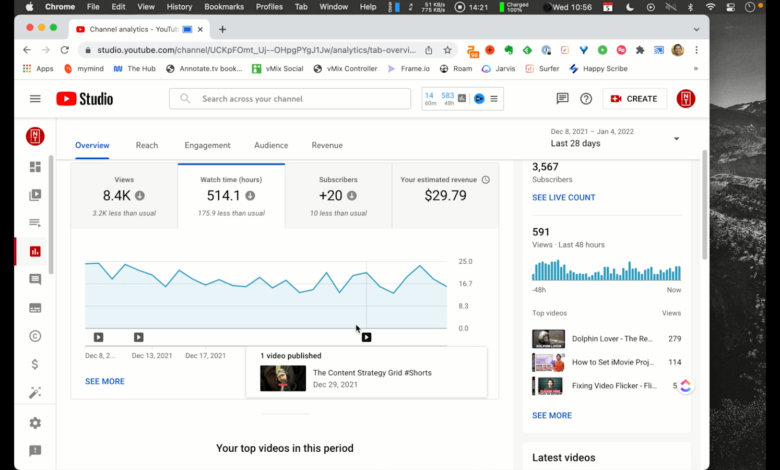Switch to the Reach tab
The width and height of the screenshot is (780, 470).
click(x=147, y=145)
